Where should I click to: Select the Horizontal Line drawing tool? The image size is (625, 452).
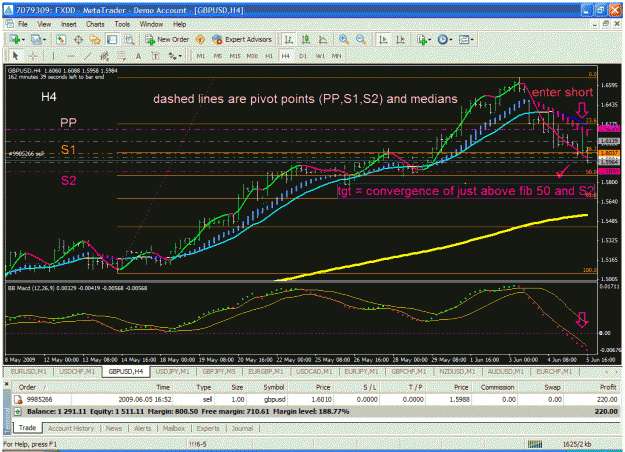71,56
